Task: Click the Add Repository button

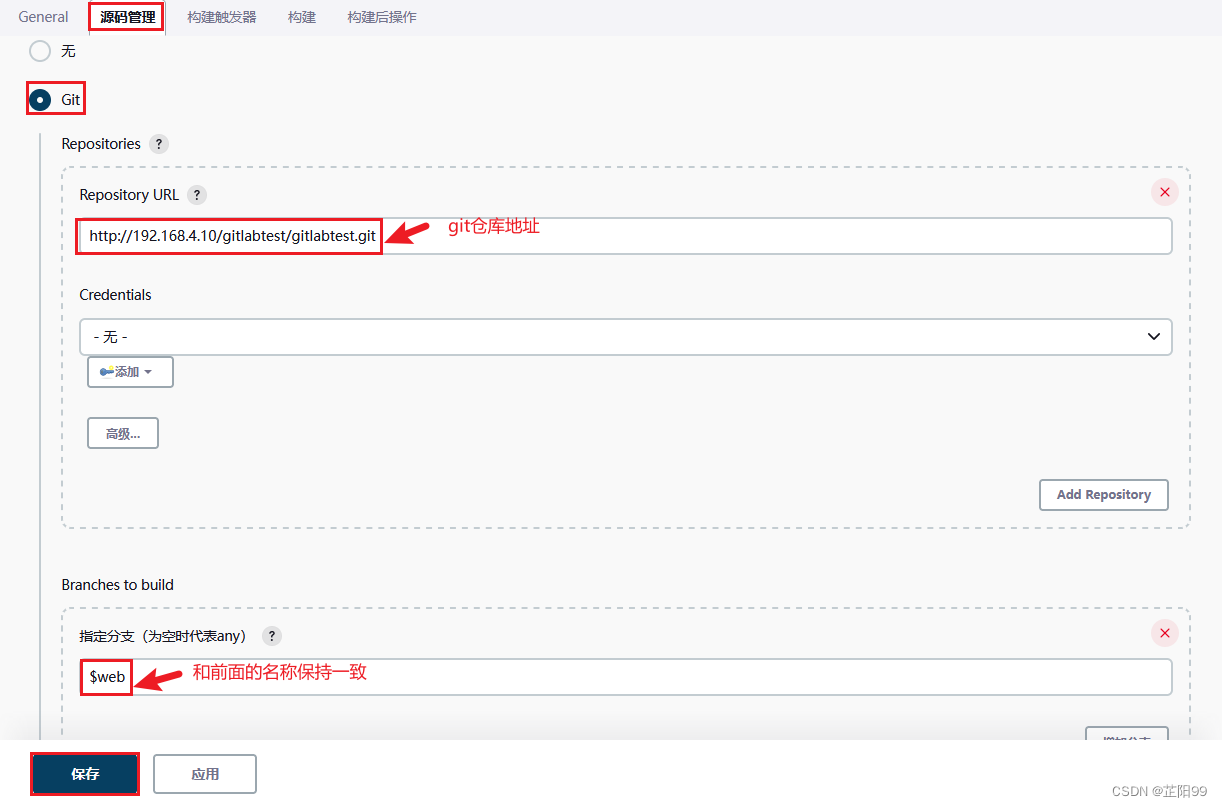Action: click(x=1104, y=494)
